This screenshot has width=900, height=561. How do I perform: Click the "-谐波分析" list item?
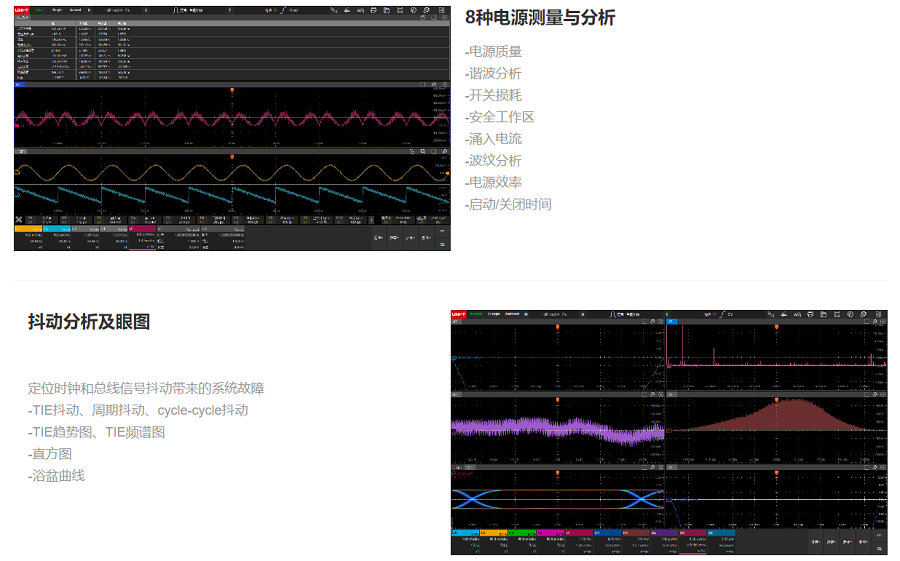pyautogui.click(x=493, y=73)
